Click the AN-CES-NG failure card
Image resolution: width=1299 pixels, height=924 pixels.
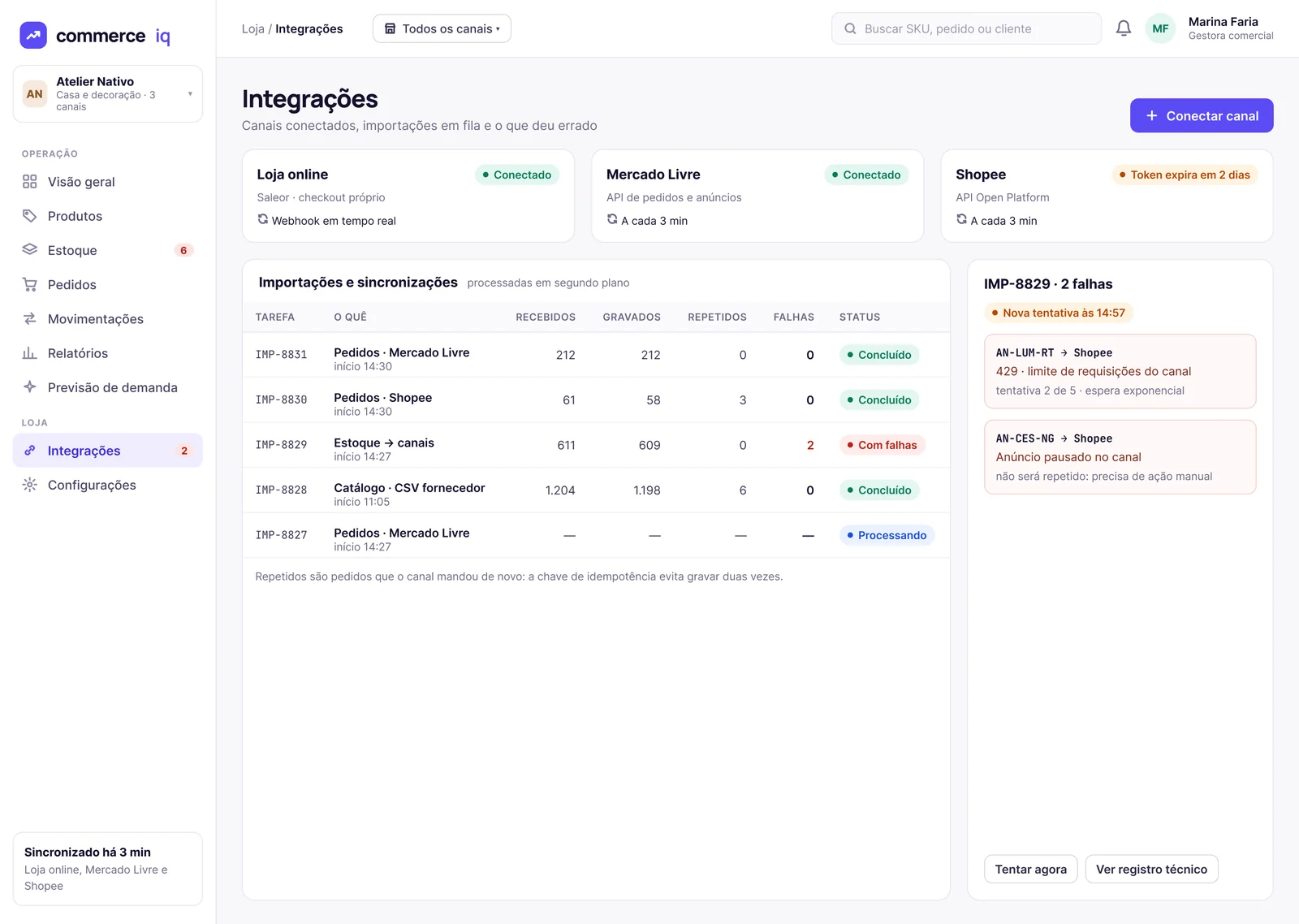[1120, 457]
